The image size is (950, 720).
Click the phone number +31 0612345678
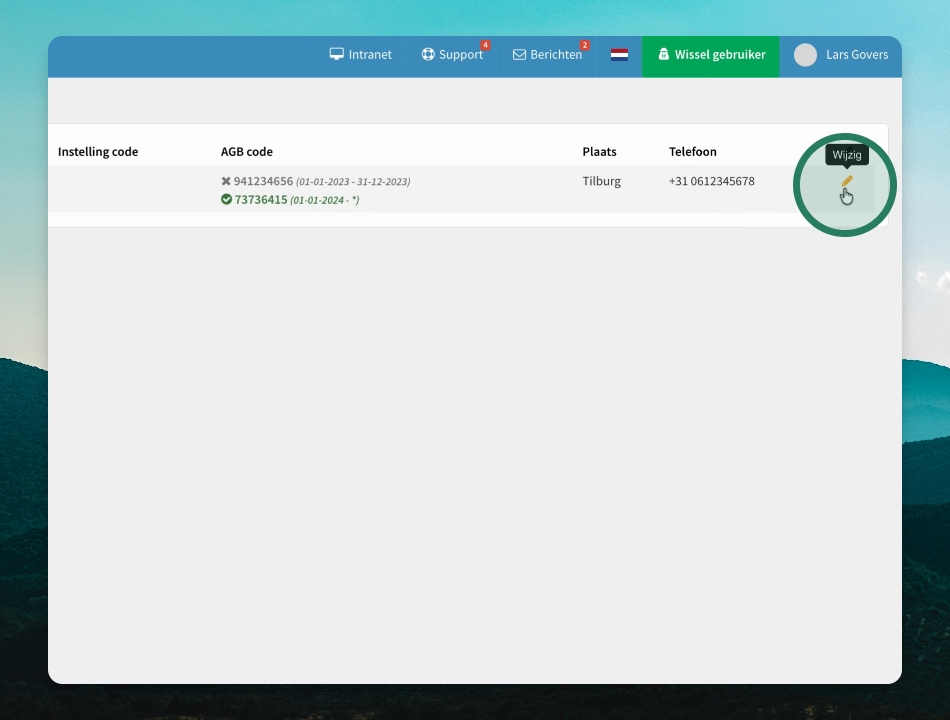coord(711,181)
